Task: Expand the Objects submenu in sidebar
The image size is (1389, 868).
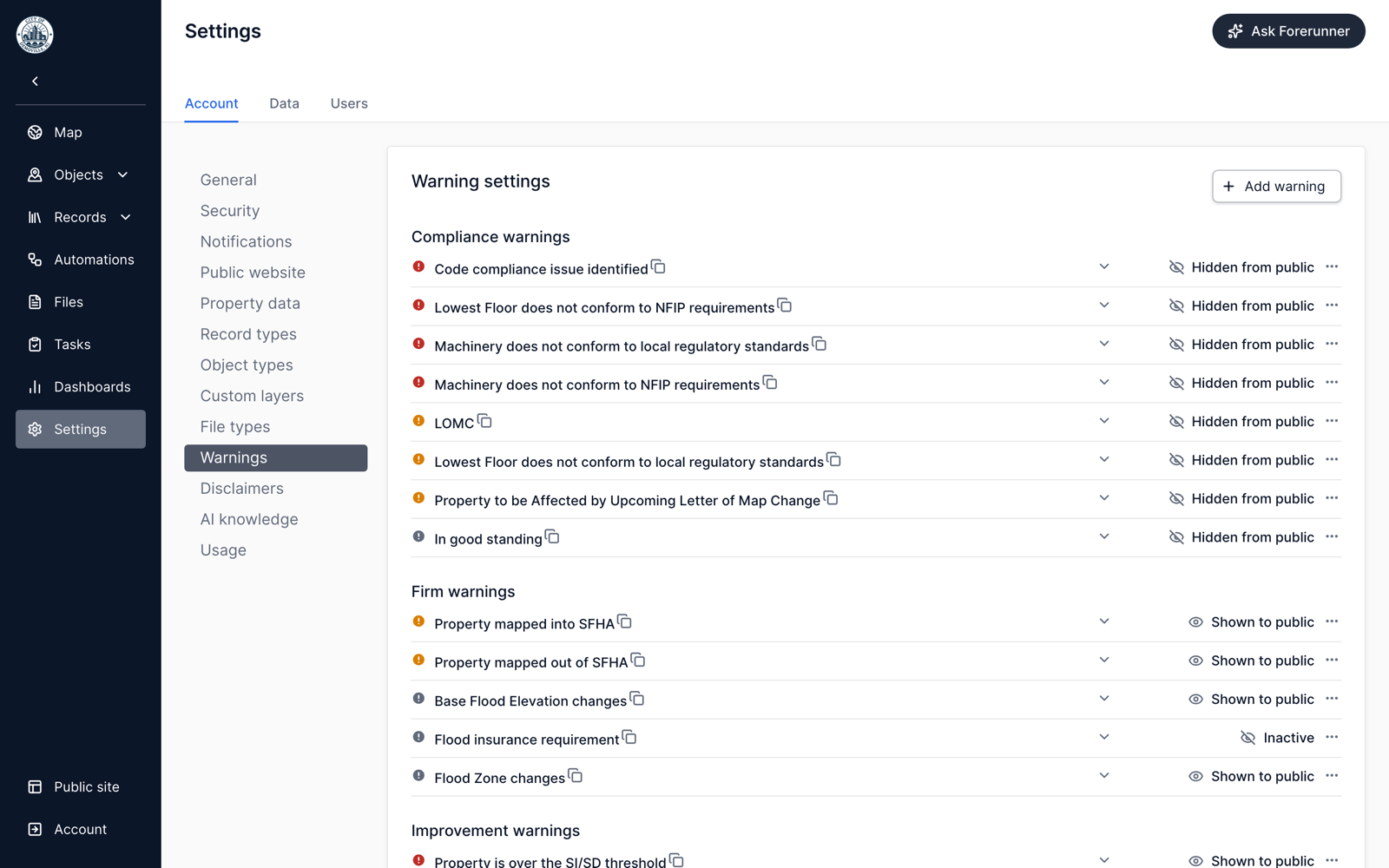Action: (122, 174)
